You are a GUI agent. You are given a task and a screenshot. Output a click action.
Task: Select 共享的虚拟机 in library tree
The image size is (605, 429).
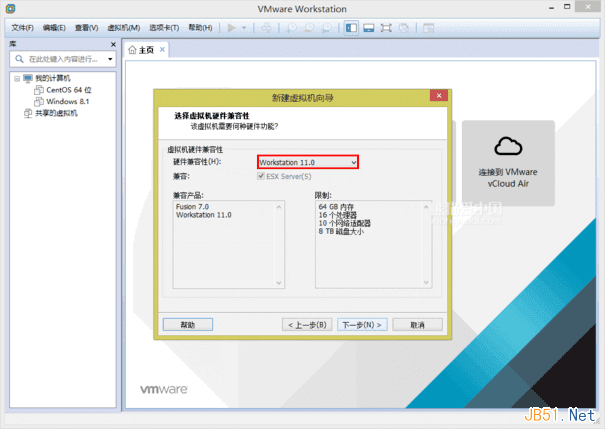pyautogui.click(x=56, y=113)
